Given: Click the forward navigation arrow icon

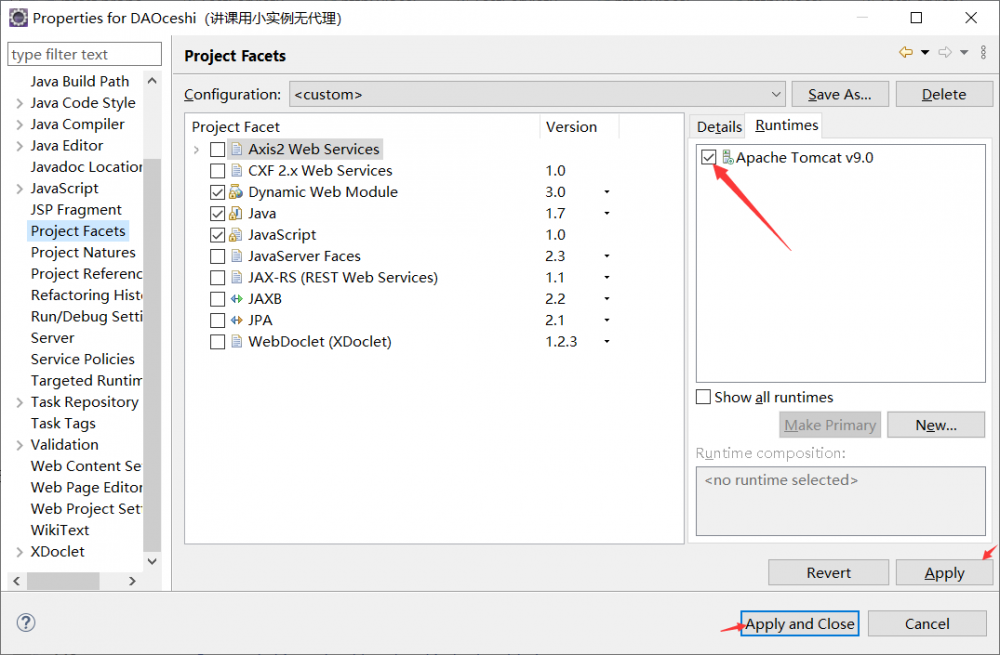Looking at the screenshot, I should point(945,52).
